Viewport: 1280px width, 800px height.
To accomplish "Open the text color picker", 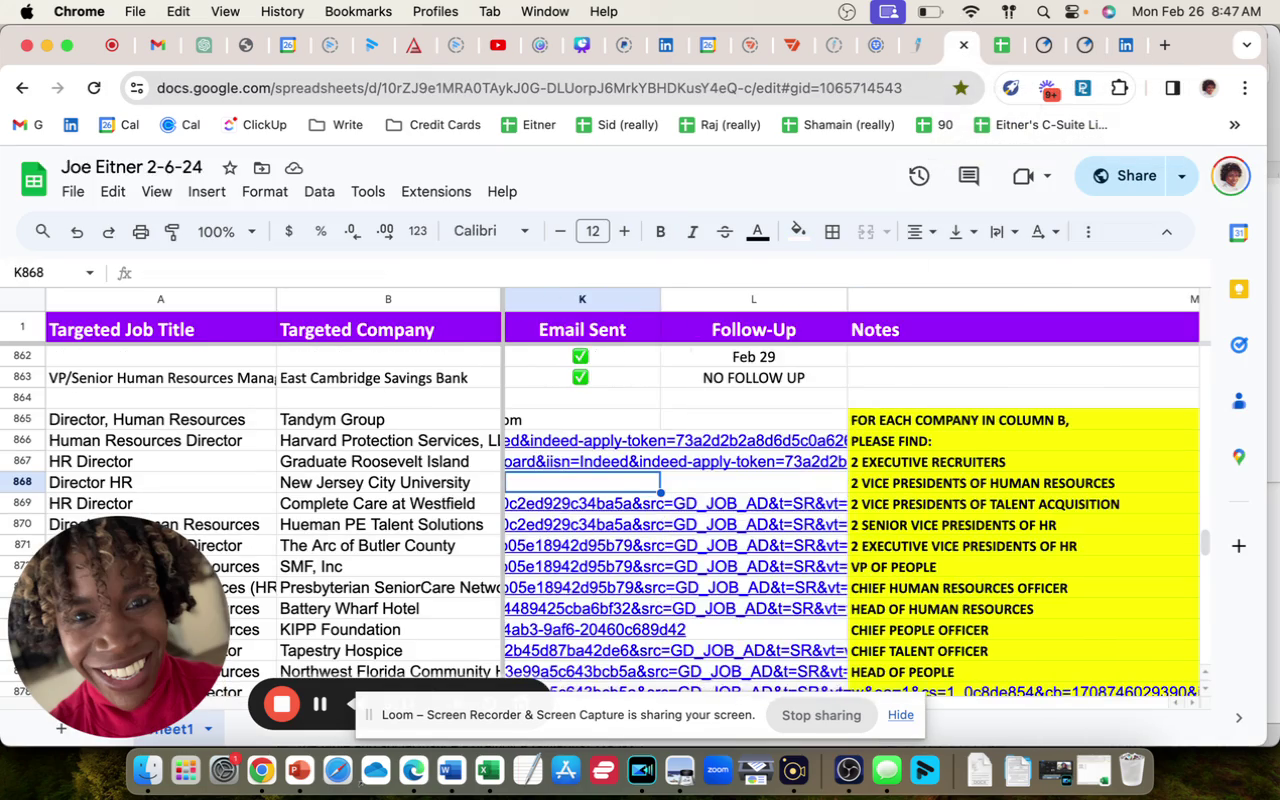I will pos(758,232).
